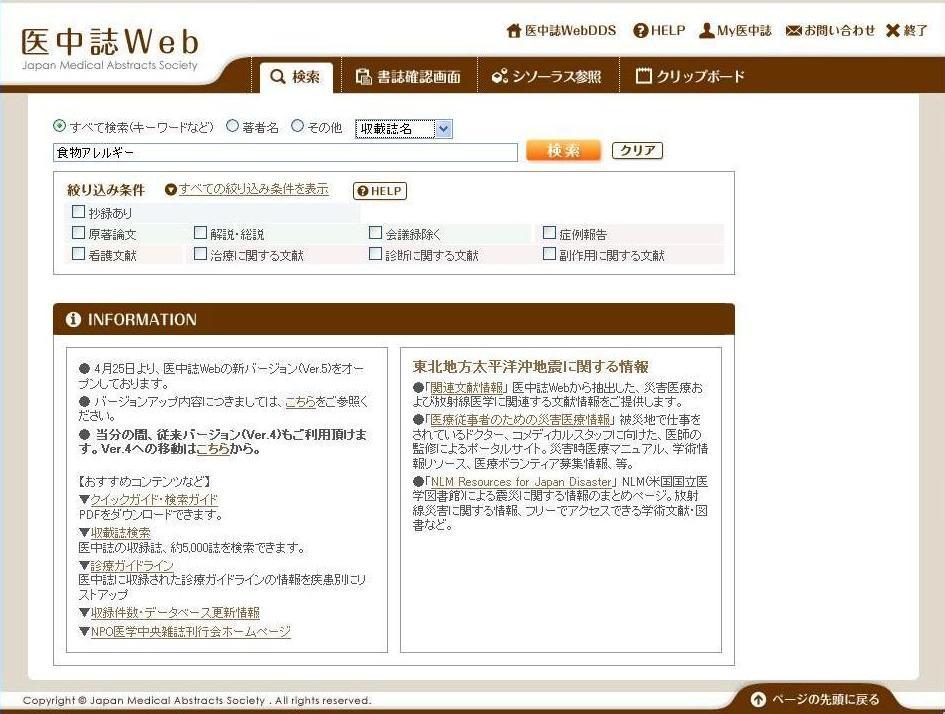Check the 副作用に関する文献 checkbox
The height and width of the screenshot is (714, 945).
coord(549,254)
